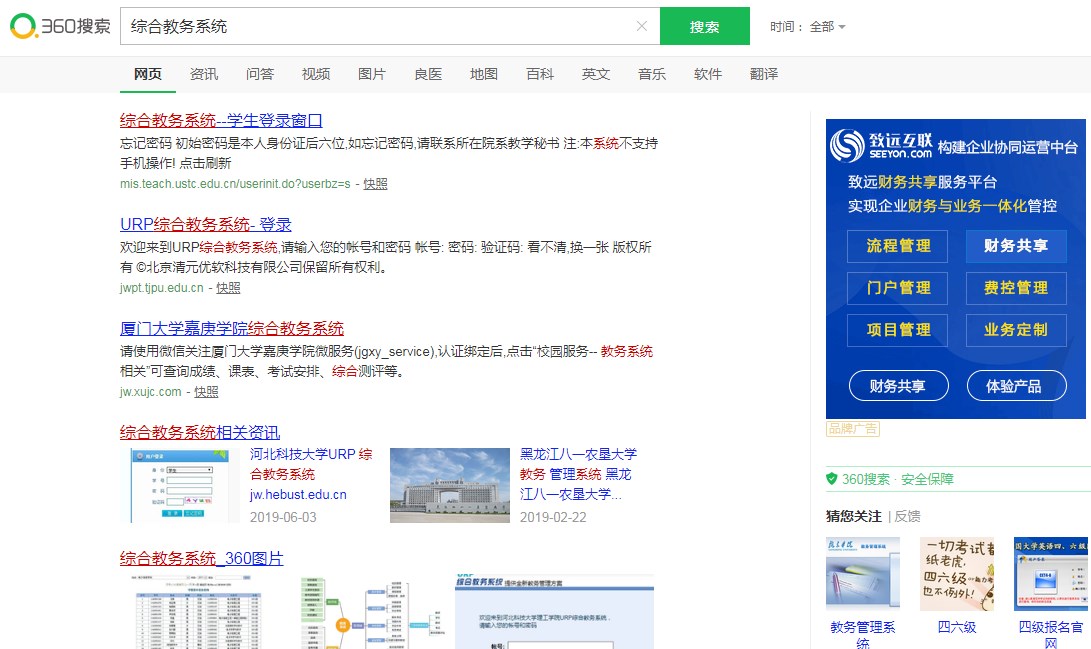The height and width of the screenshot is (649, 1091).
Task: Click the 业务定制 ad button
Action: pyautogui.click(x=1016, y=330)
